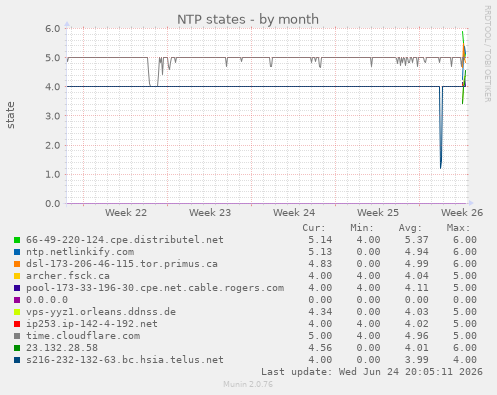This screenshot has width=497, height=395.
Task: Click the Cur value 5.14 for distributel.net
Action: tap(320, 240)
